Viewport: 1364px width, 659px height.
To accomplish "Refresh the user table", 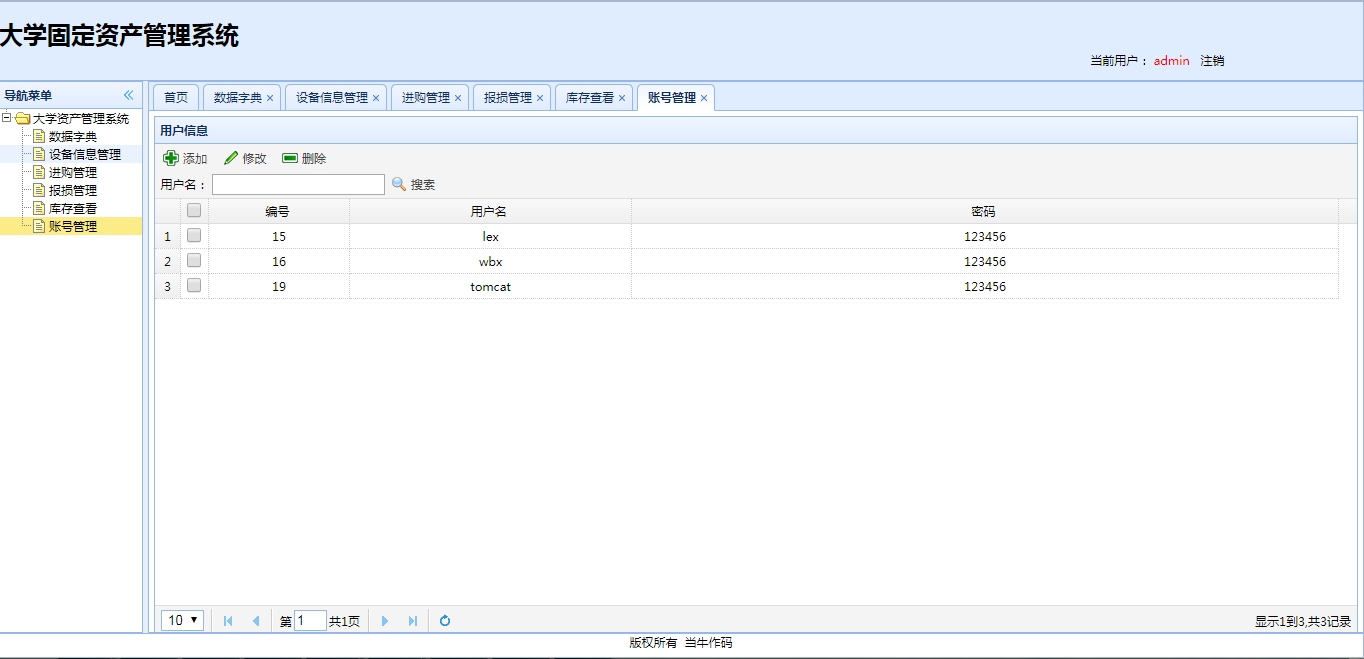I will tap(445, 621).
